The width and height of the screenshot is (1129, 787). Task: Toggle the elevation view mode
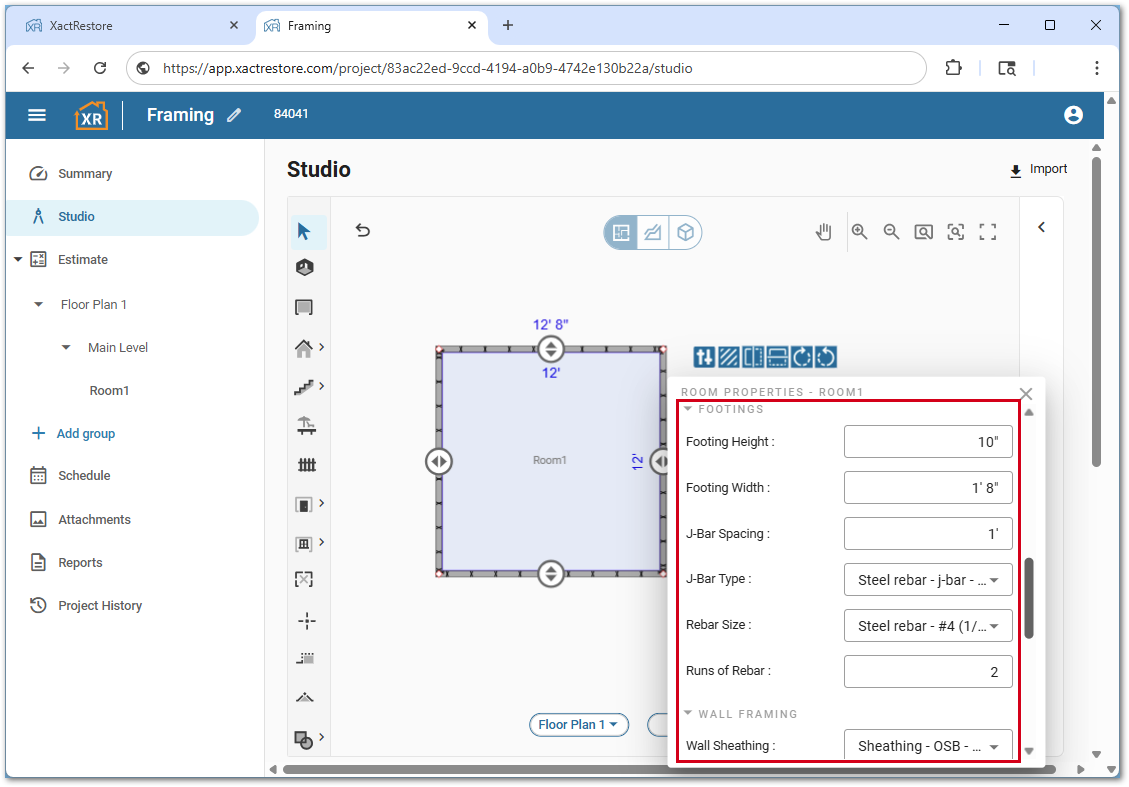pos(653,232)
